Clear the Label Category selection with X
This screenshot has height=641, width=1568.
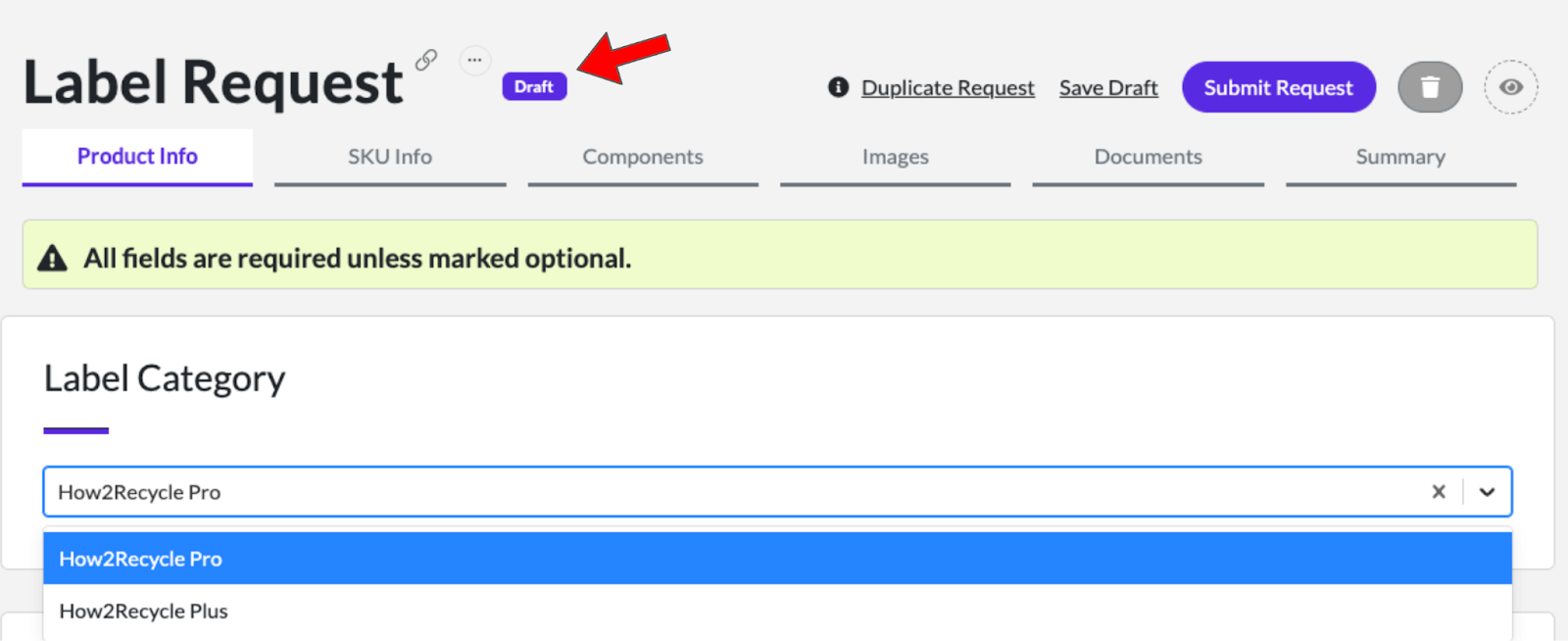[1438, 492]
